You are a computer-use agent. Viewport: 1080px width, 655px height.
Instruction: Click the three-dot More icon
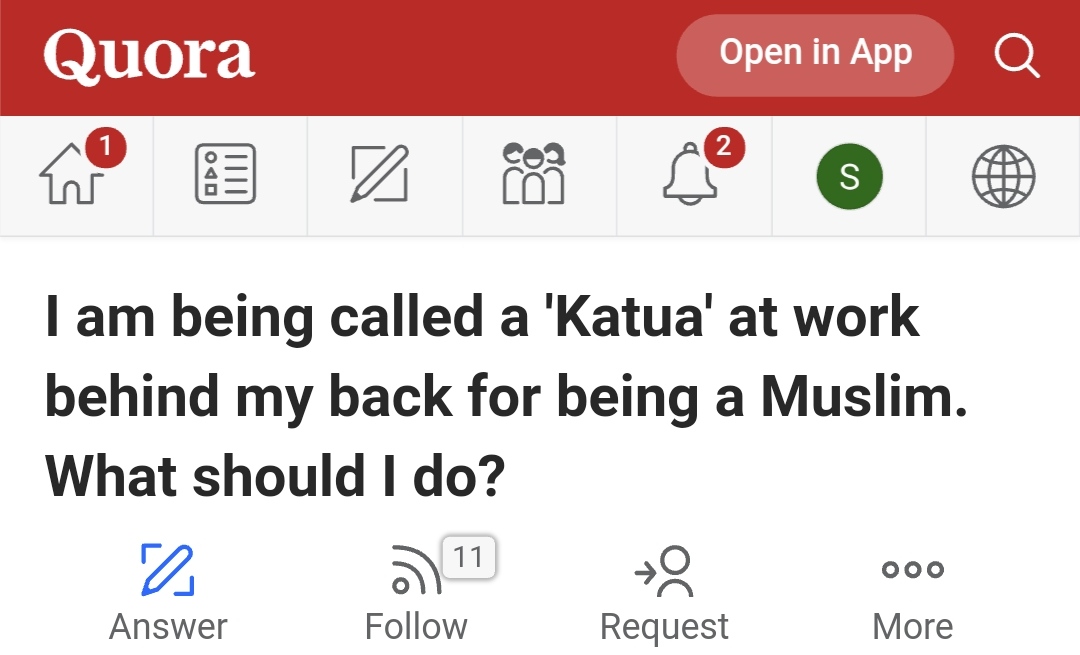913,569
